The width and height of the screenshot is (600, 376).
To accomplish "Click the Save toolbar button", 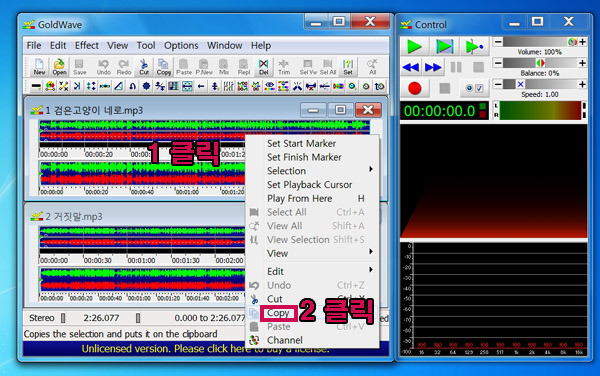I will click(79, 67).
